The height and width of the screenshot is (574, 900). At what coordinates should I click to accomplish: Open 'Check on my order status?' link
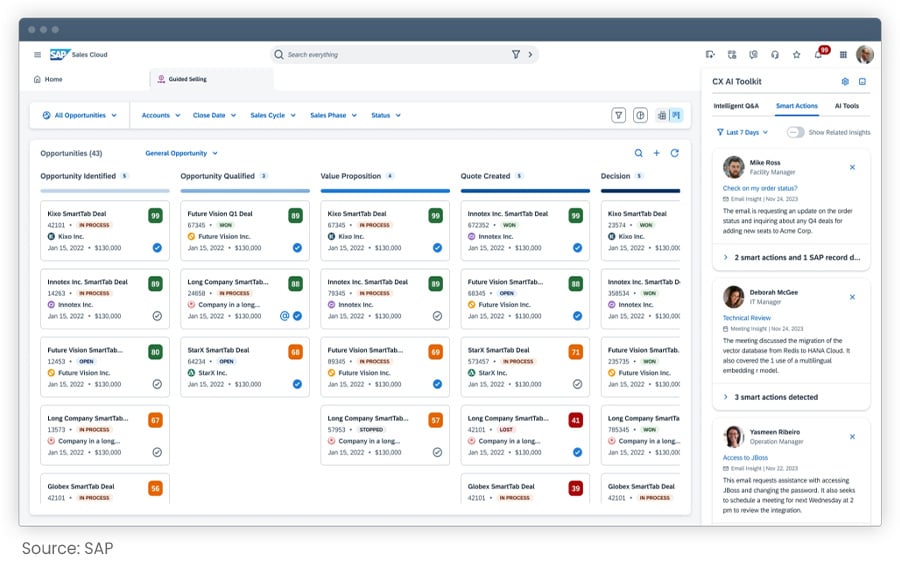pos(759,188)
